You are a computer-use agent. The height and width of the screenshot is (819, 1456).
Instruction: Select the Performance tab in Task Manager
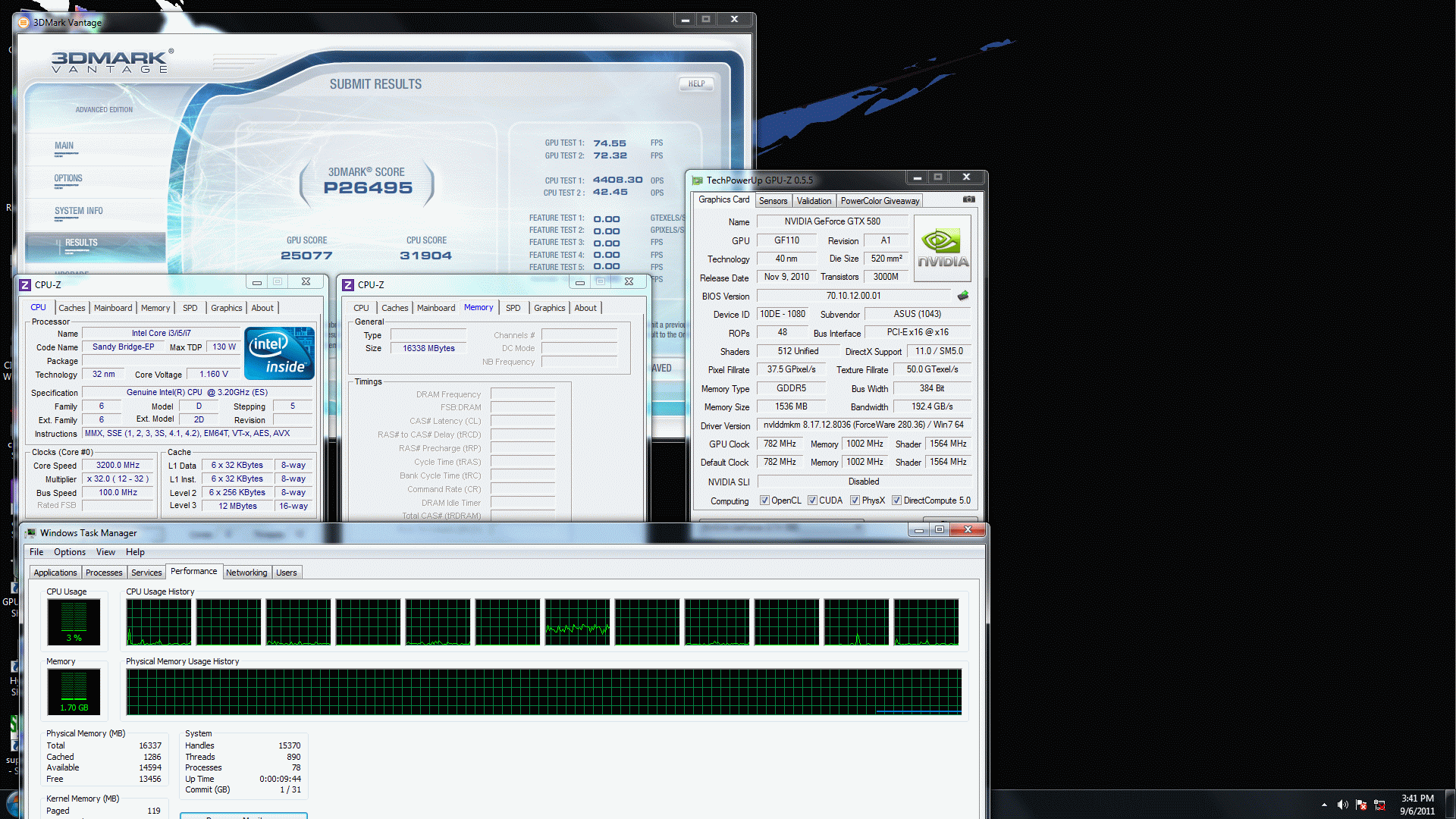(x=193, y=571)
